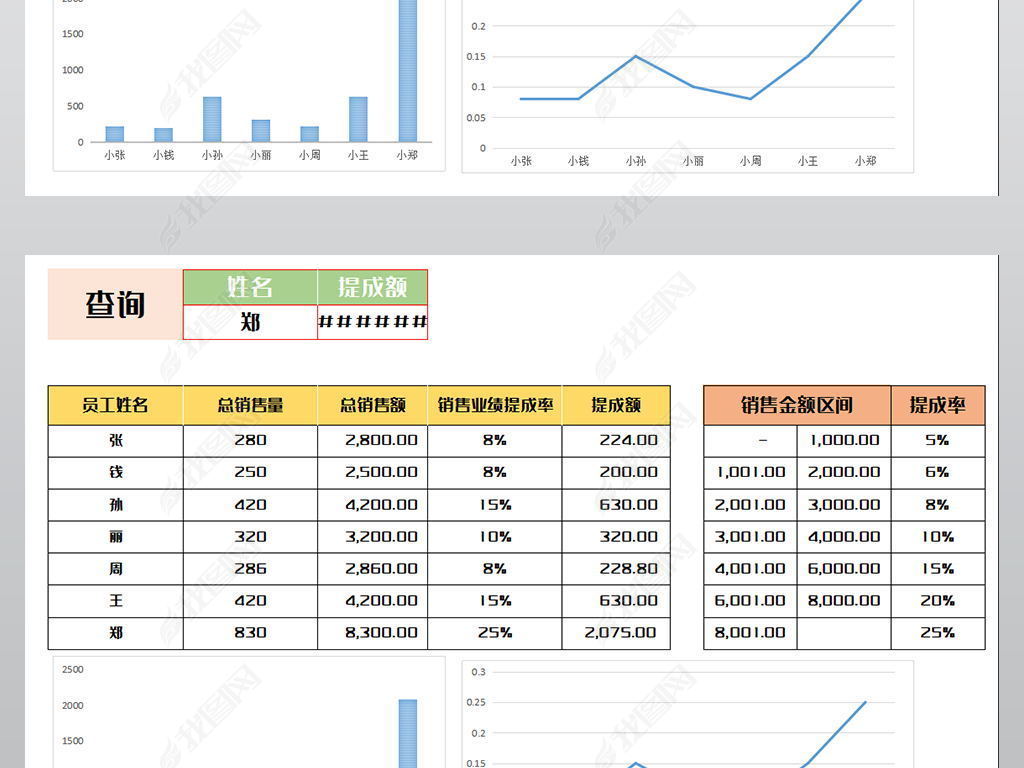This screenshot has height=768, width=1024.
Task: Click the 小孙 bar in the top bar chart
Action: [x=212, y=119]
